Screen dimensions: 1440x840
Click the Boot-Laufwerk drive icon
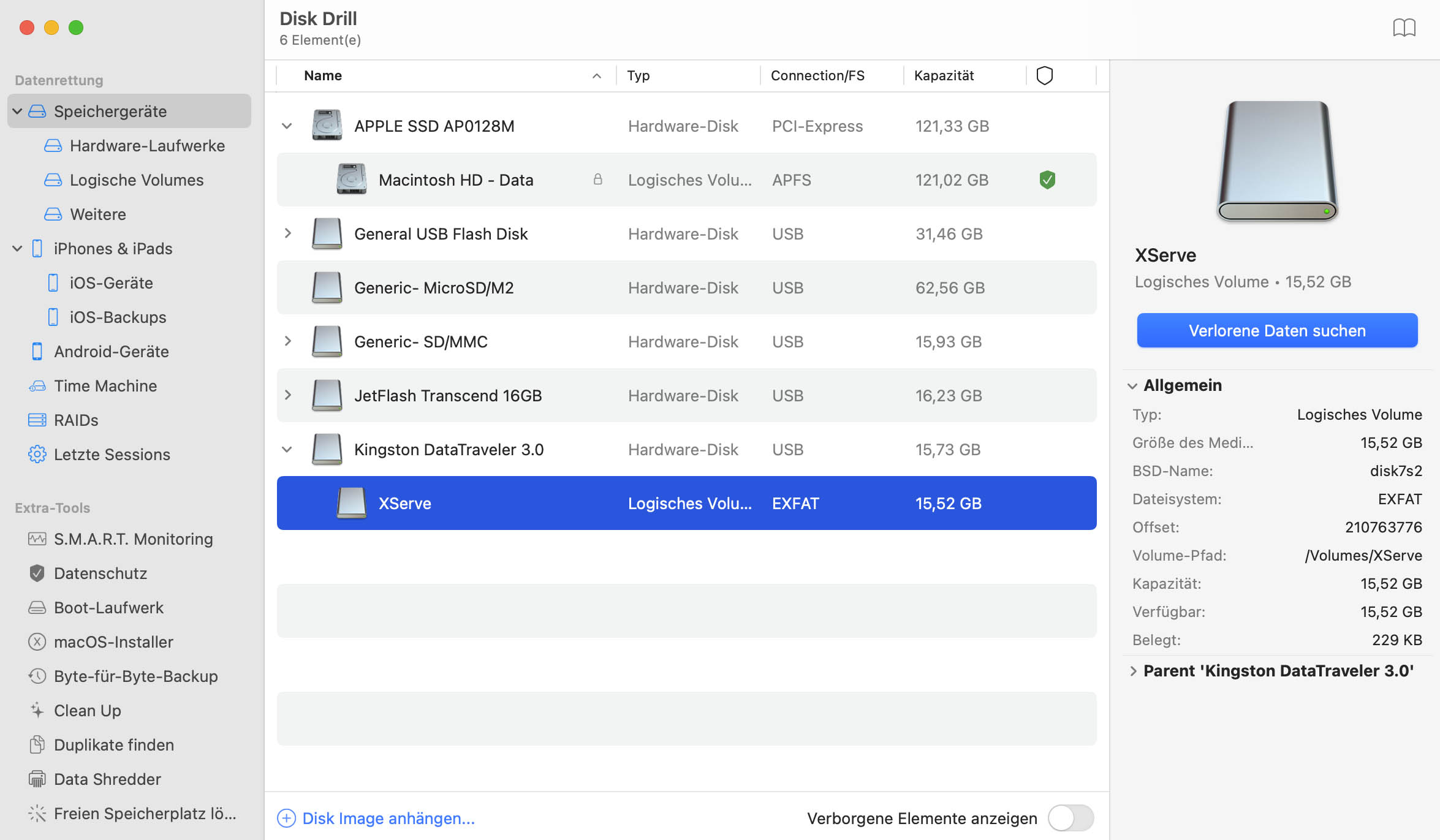pos(37,607)
